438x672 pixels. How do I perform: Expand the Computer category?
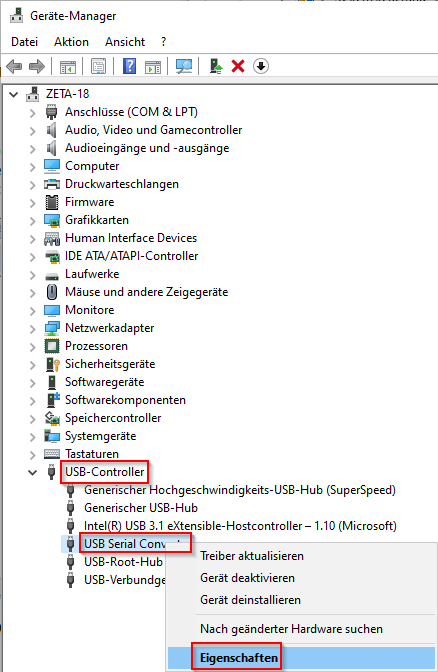(x=33, y=167)
